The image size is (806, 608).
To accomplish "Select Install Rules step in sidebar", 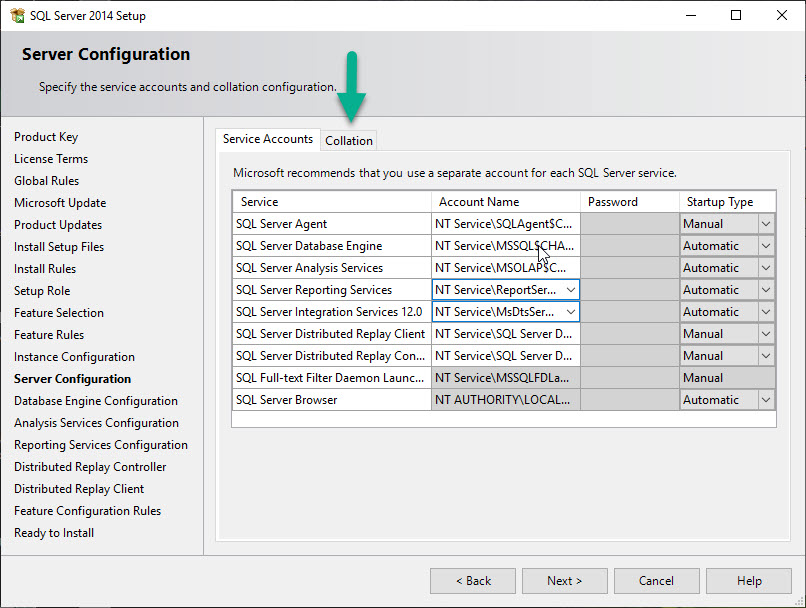I will tap(45, 269).
